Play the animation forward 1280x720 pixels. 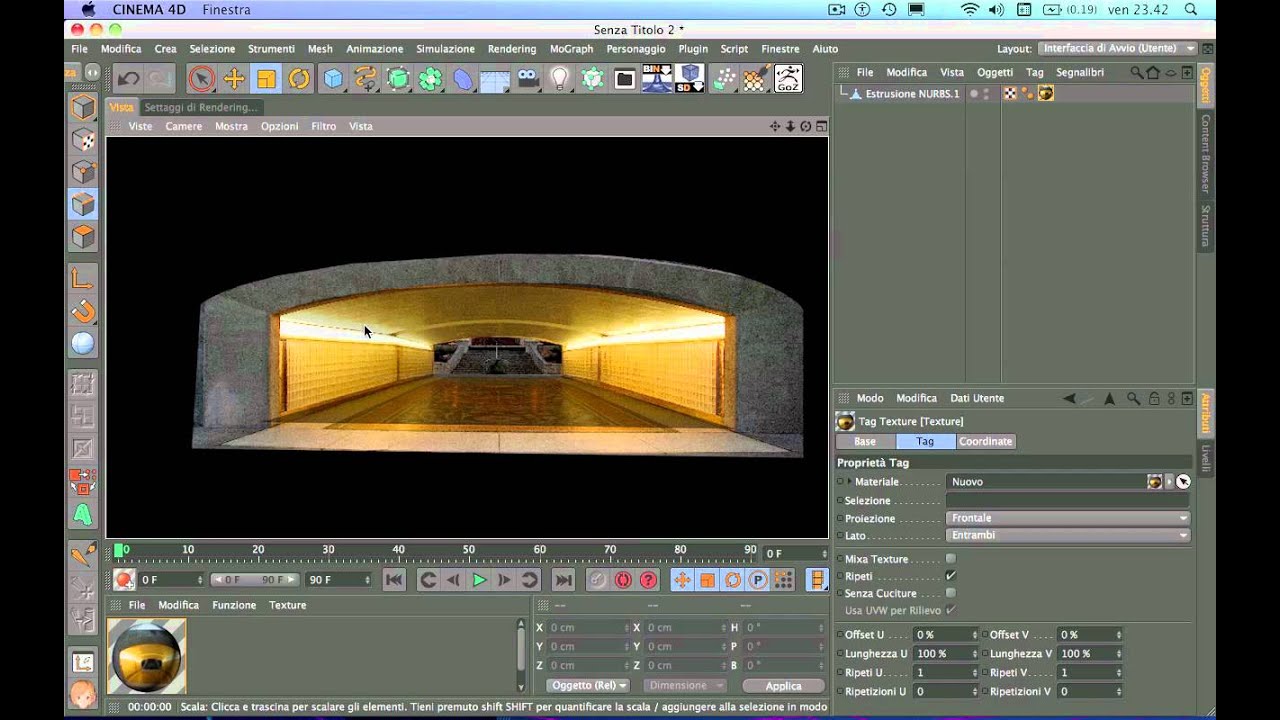[x=479, y=580]
